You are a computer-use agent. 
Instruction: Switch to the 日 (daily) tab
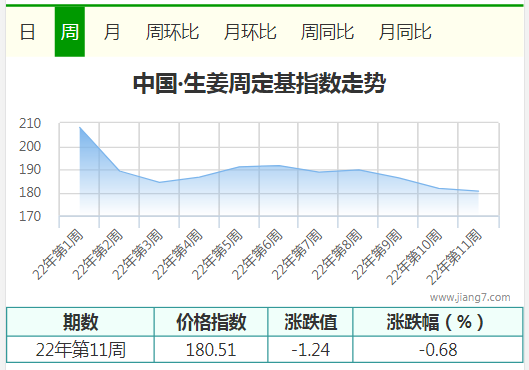(27, 32)
